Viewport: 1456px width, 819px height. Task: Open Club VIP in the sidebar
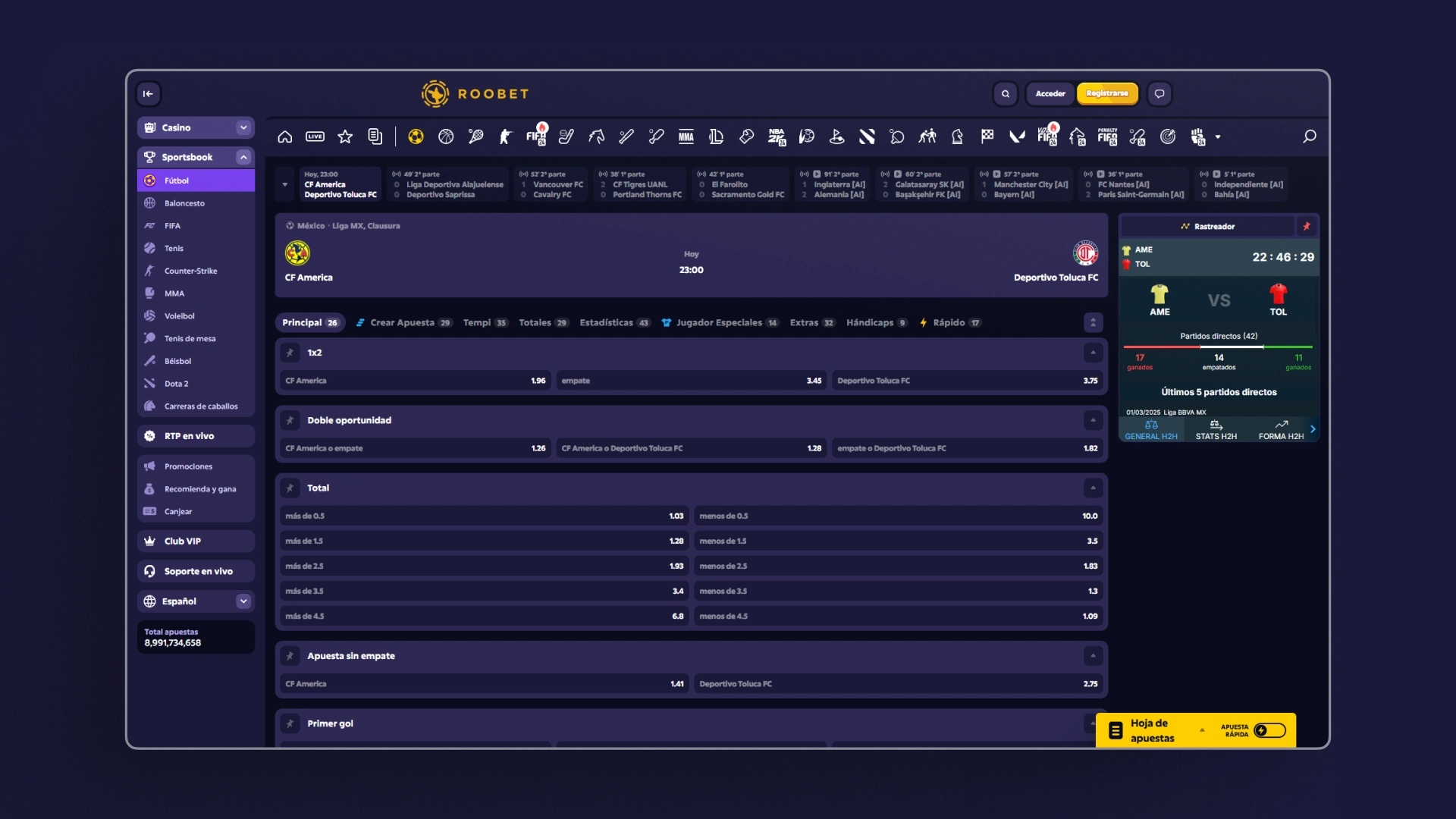196,541
